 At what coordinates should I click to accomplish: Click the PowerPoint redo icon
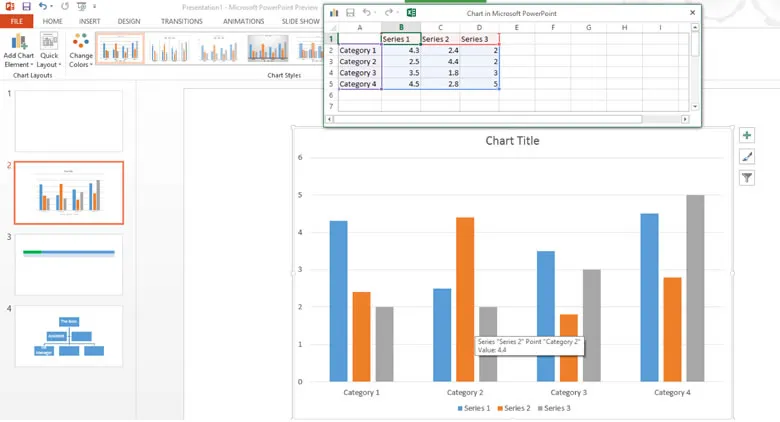click(x=65, y=6)
